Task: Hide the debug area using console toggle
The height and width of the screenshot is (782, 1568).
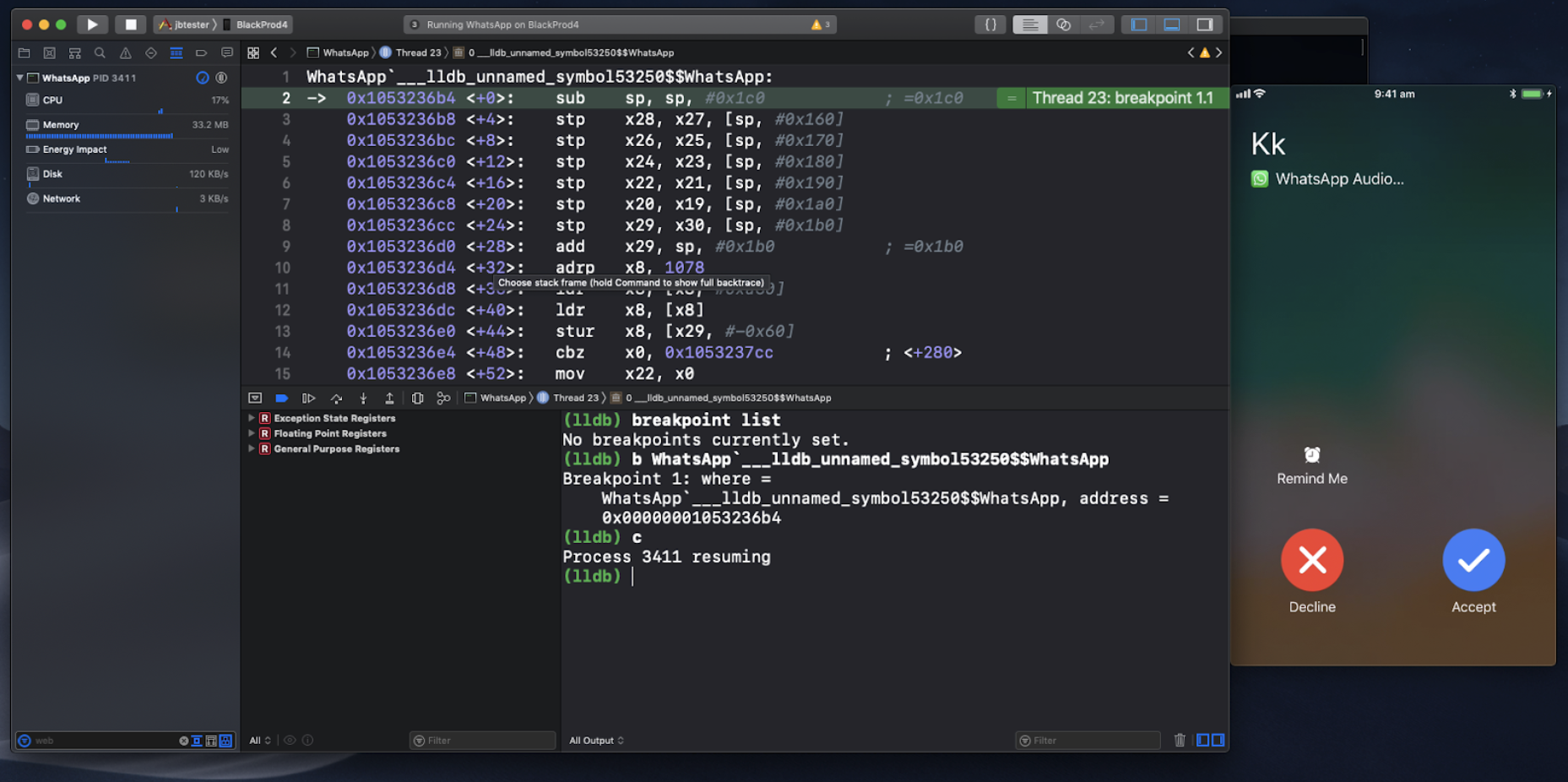Action: click(x=255, y=398)
